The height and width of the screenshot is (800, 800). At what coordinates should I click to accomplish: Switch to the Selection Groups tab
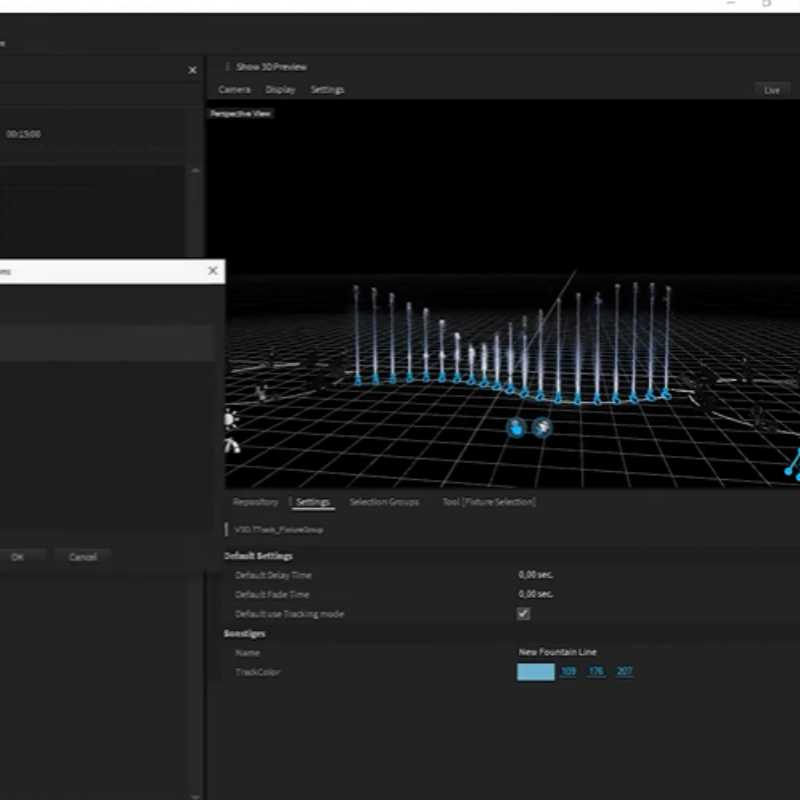[x=384, y=502]
